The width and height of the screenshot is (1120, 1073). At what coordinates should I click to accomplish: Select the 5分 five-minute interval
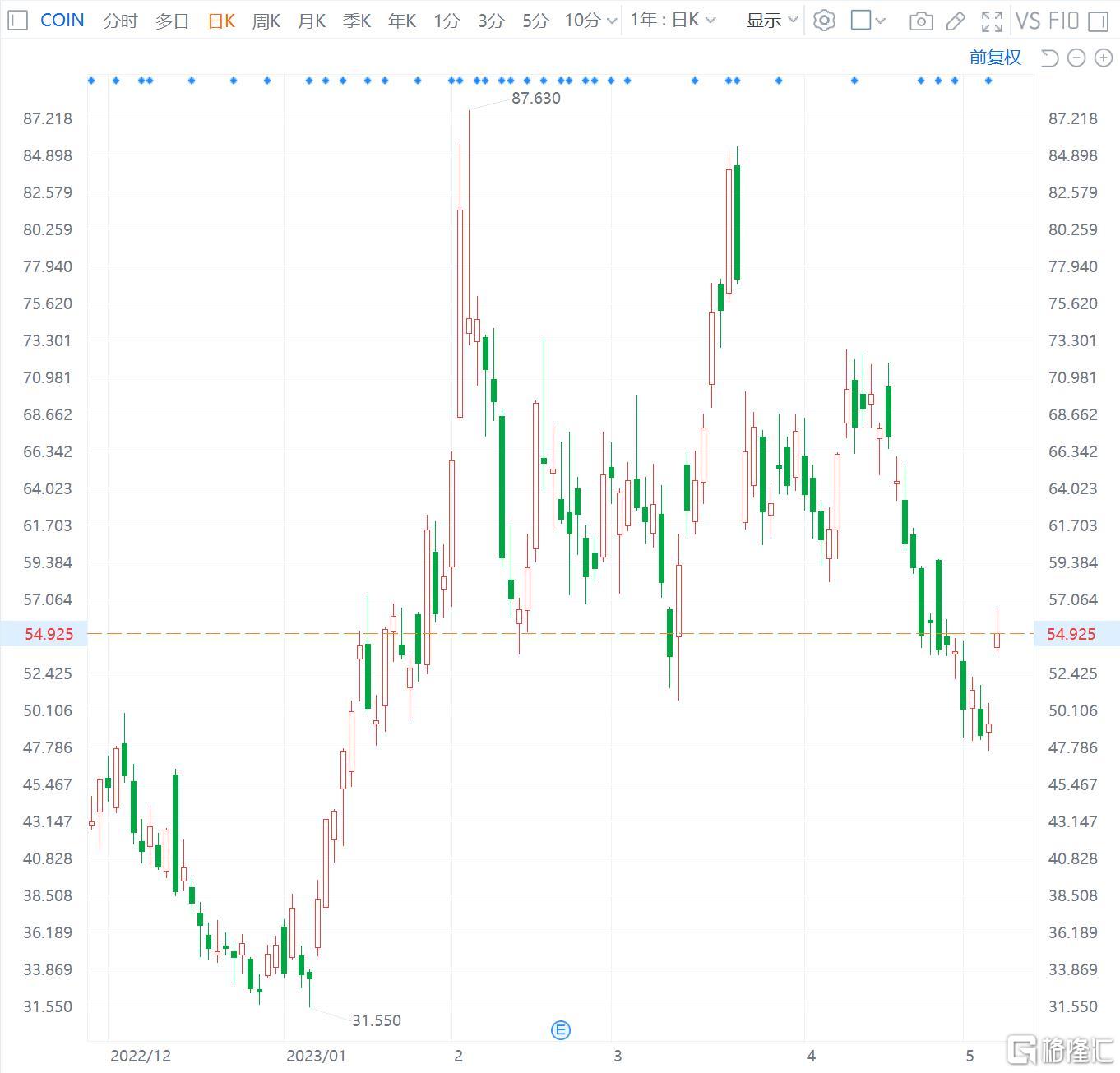(x=535, y=21)
